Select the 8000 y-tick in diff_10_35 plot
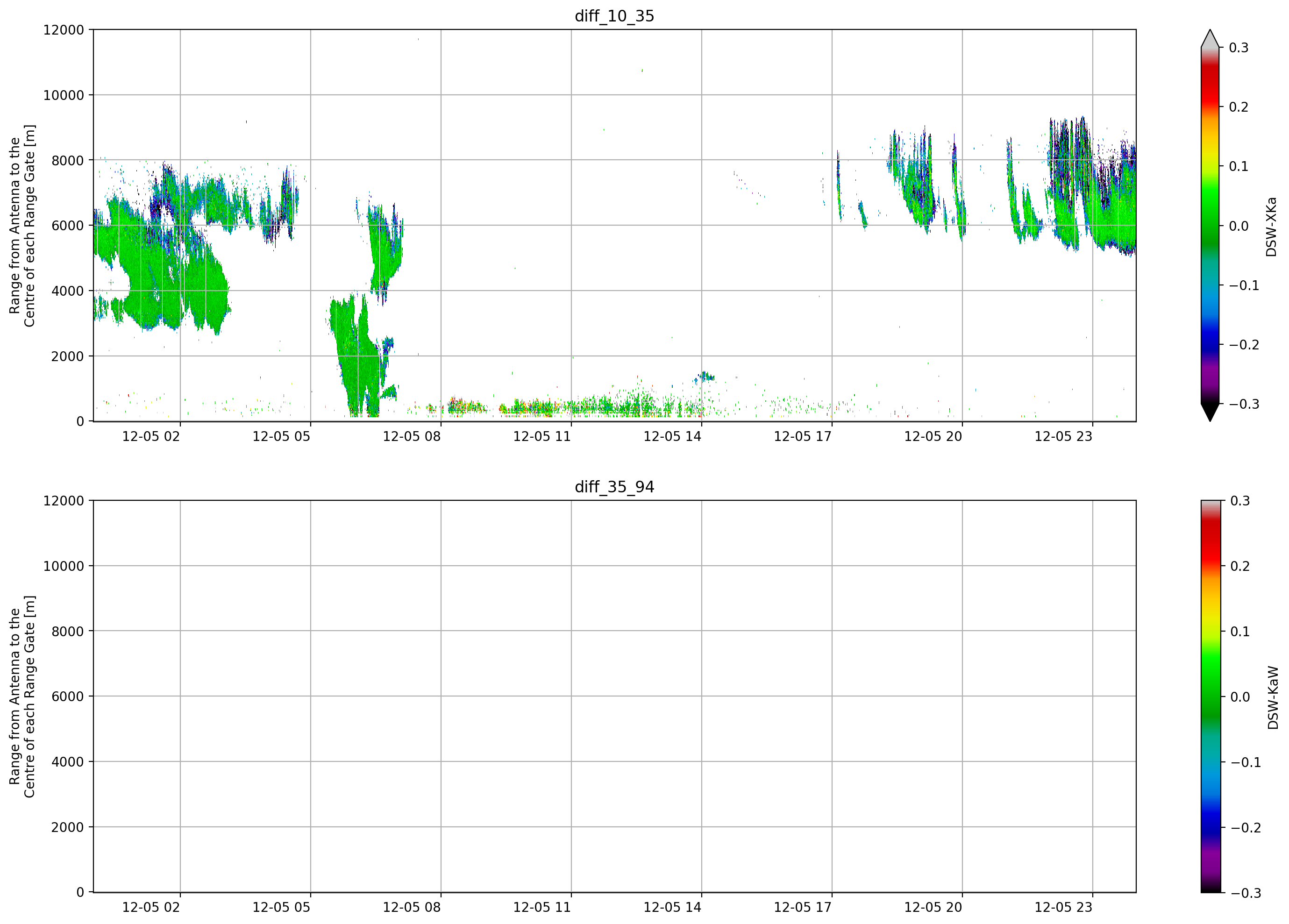The height and width of the screenshot is (924, 1289). coord(68,160)
